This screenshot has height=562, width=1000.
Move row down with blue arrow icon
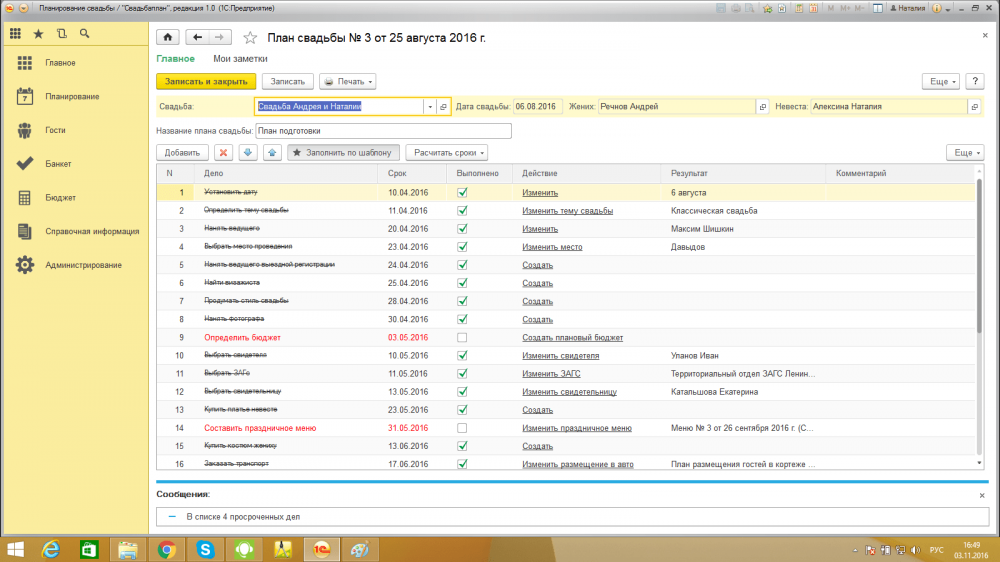[247, 153]
